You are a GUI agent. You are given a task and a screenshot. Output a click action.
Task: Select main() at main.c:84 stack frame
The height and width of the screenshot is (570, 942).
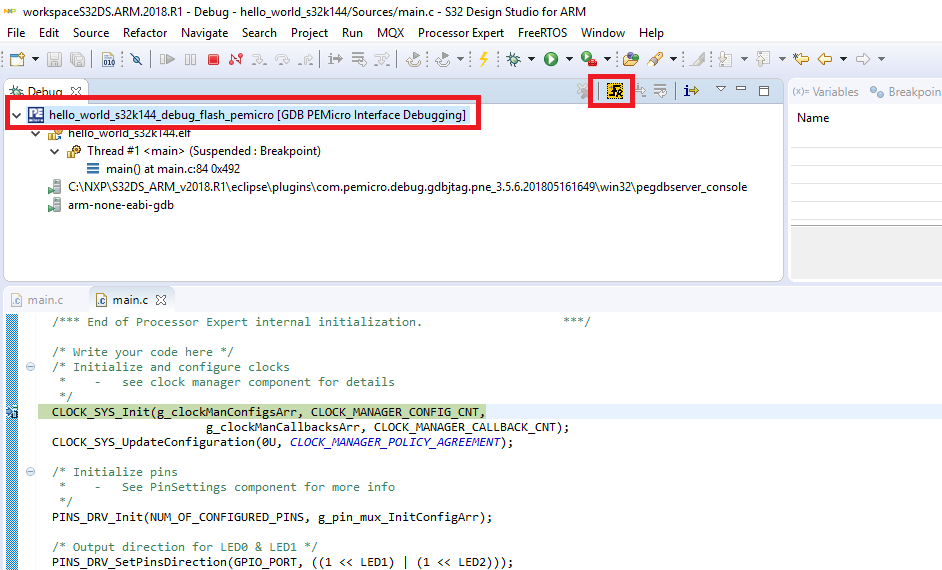163,169
